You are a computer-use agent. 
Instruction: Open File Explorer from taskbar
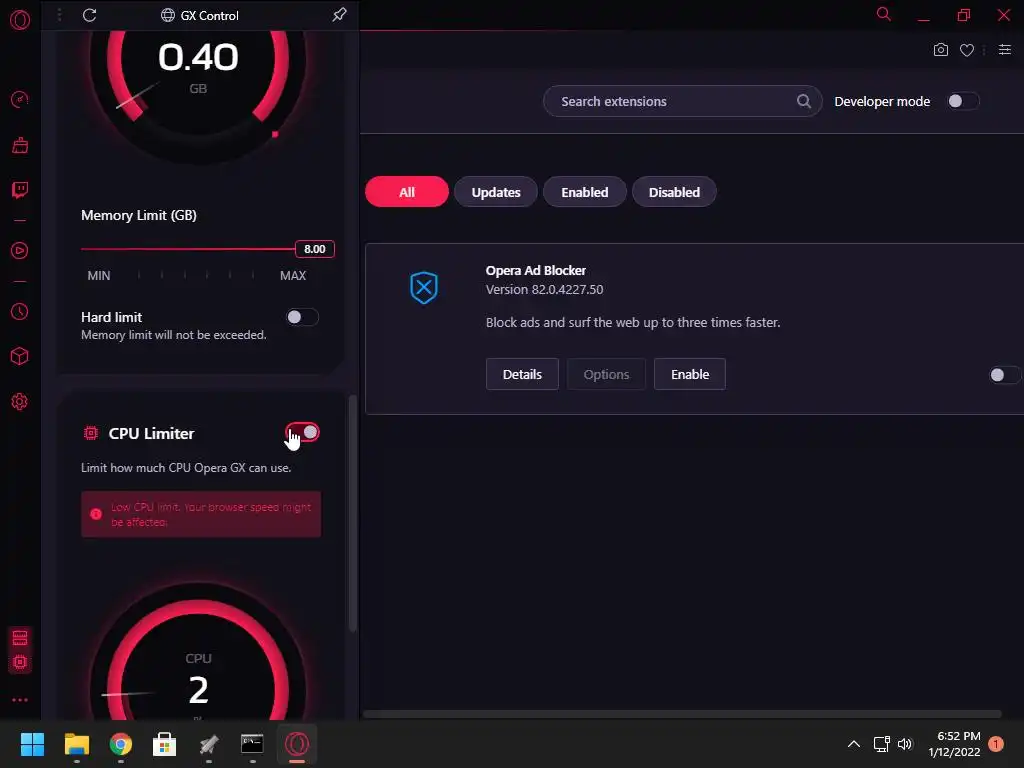pyautogui.click(x=76, y=744)
